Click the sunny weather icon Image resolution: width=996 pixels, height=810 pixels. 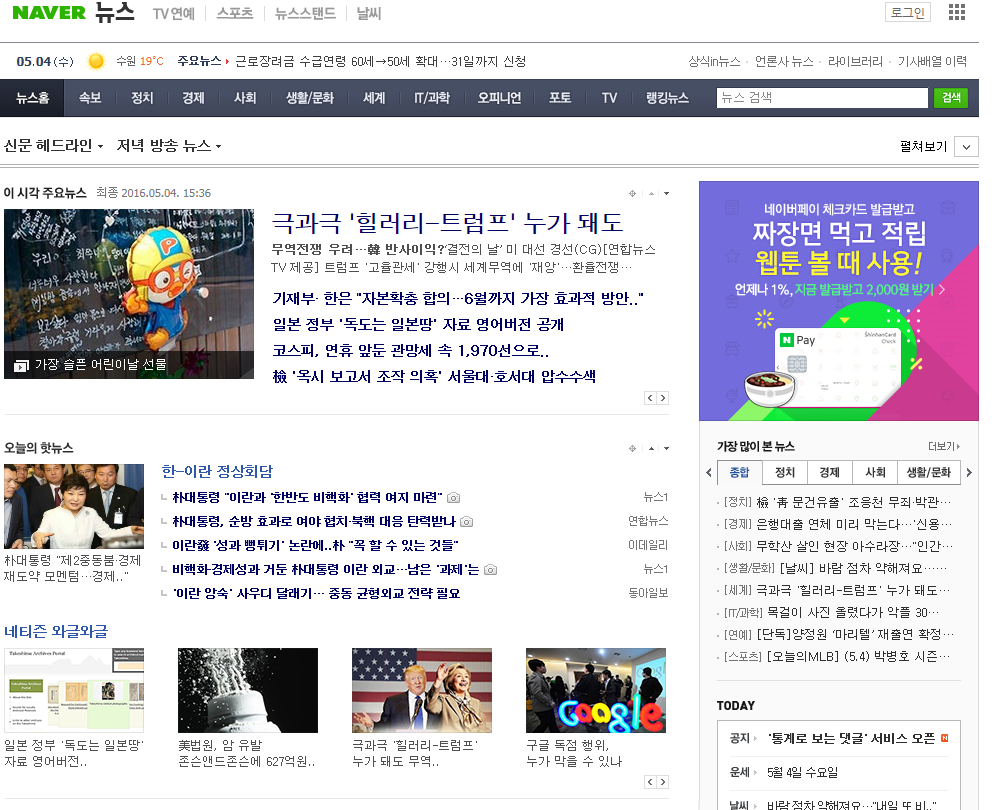point(96,61)
